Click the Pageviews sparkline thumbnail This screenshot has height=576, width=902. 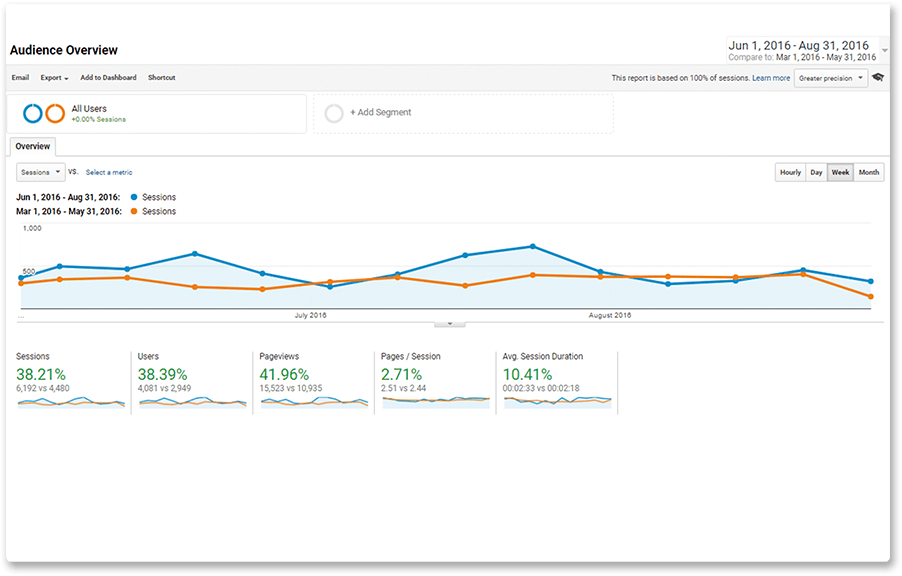[314, 401]
